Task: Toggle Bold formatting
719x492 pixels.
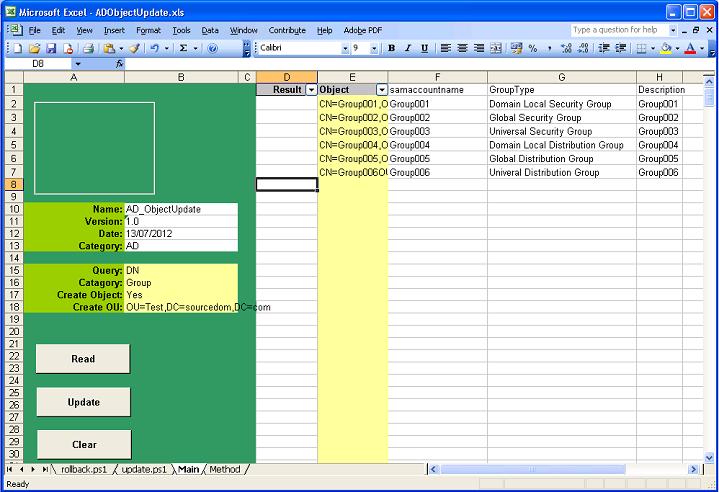Action: (391, 48)
